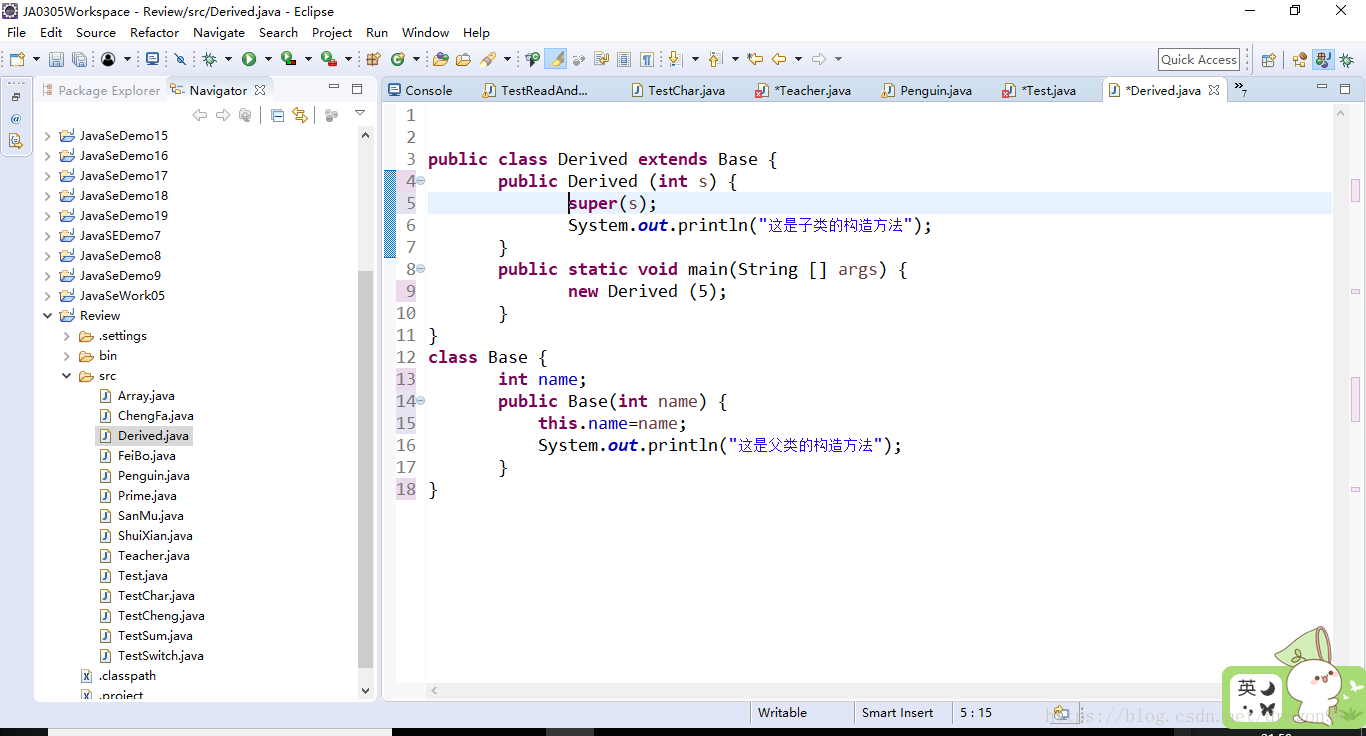Toggle Mark Occurrences highlighter button
Viewport: 1366px width, 736px height.
click(x=555, y=59)
